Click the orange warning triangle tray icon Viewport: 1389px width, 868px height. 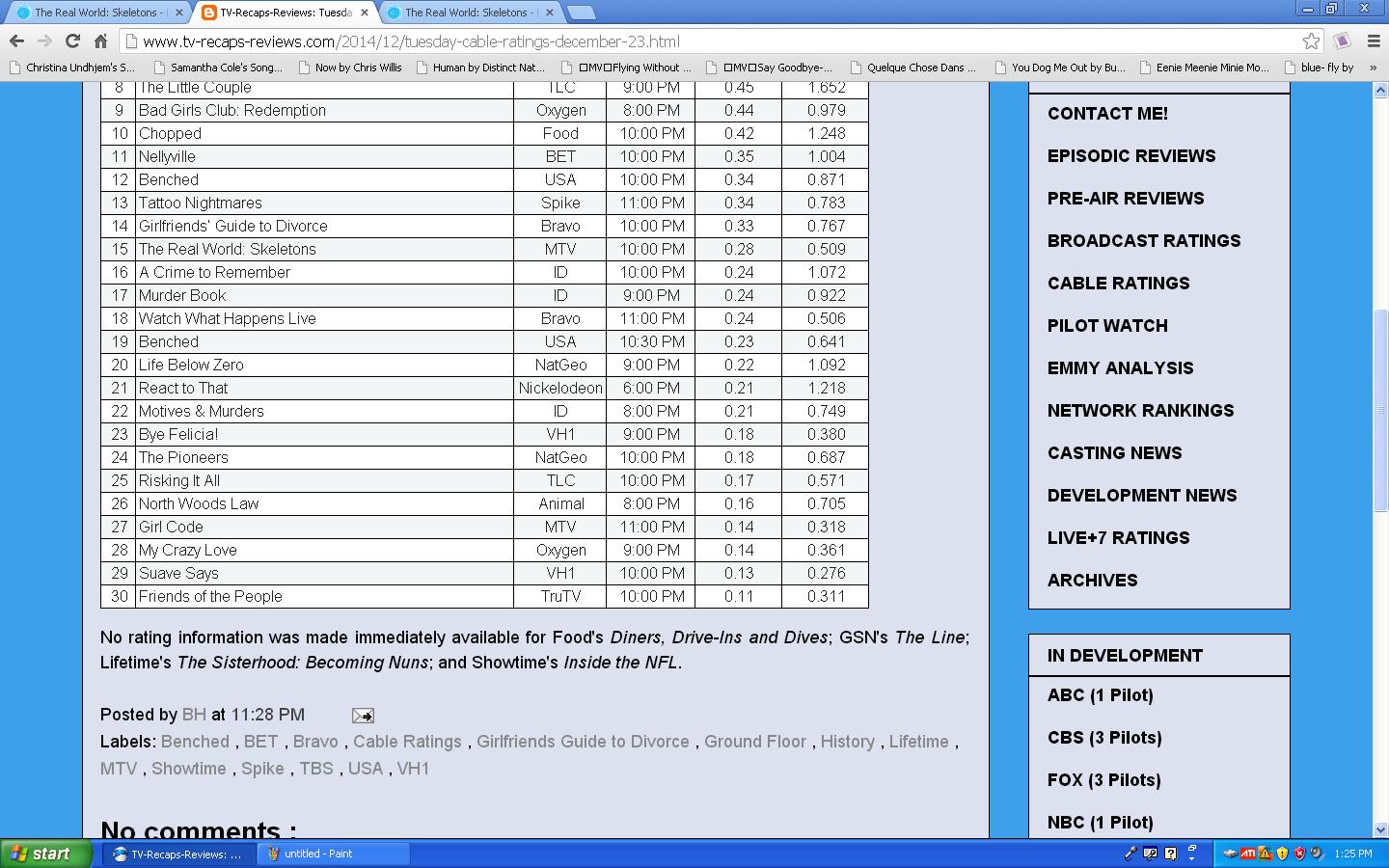pyautogui.click(x=1265, y=854)
